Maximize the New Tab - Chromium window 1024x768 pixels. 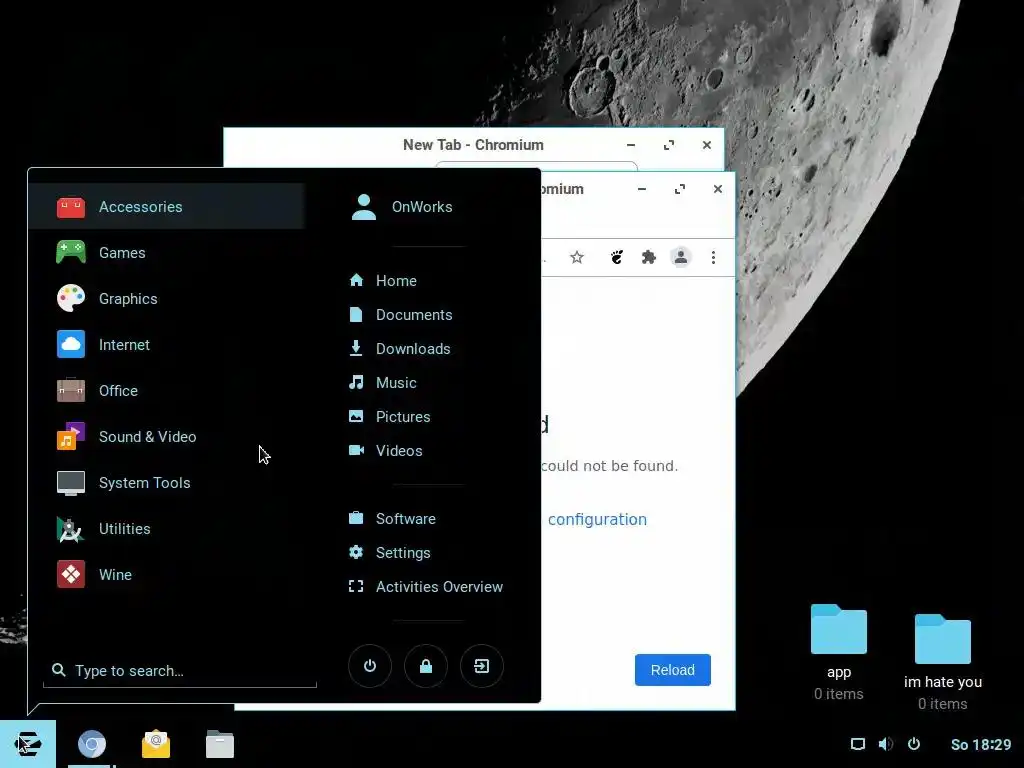point(669,145)
